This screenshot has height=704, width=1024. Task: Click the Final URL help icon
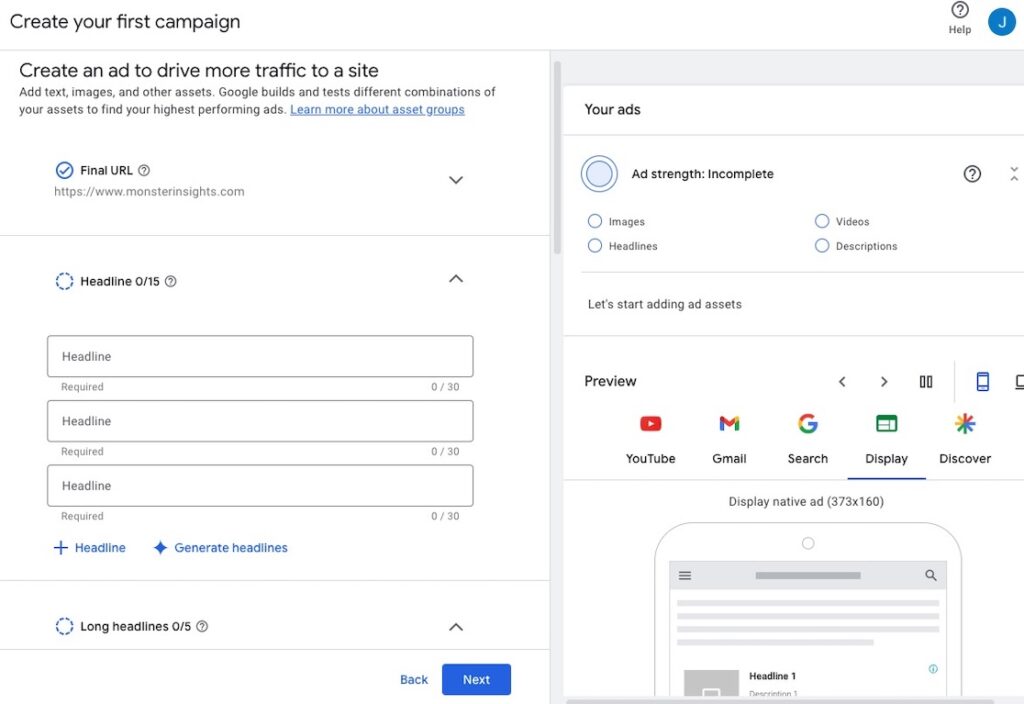pos(144,171)
